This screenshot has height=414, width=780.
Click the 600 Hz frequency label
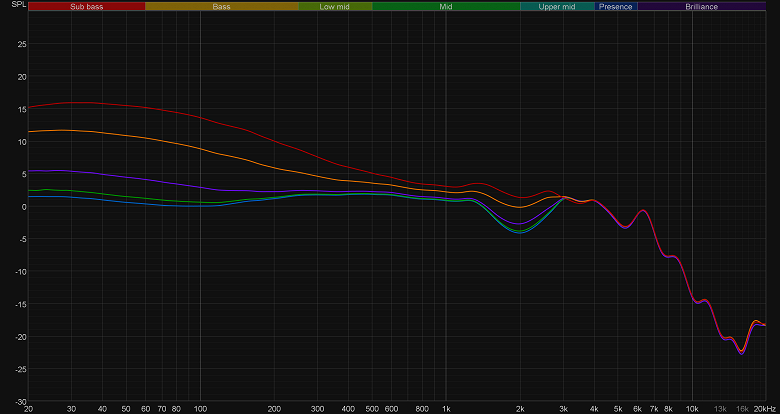click(x=391, y=409)
